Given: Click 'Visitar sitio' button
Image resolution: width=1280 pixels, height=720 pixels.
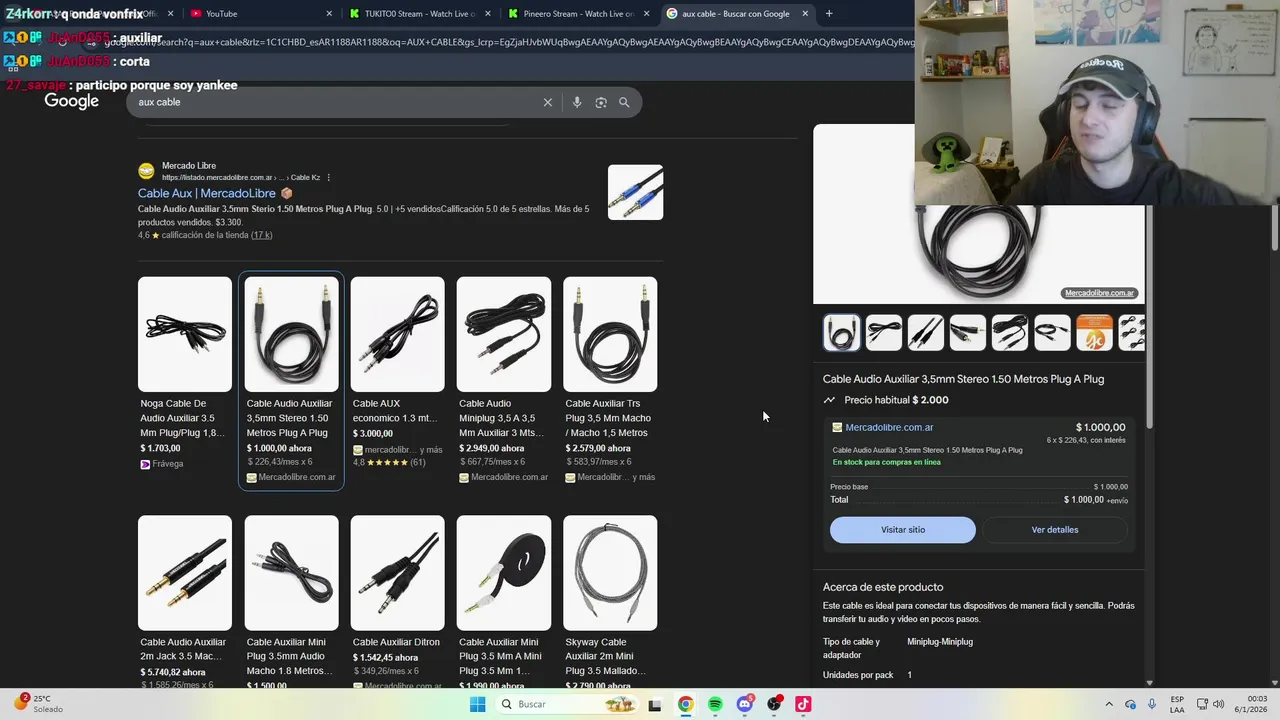Looking at the screenshot, I should click(903, 530).
